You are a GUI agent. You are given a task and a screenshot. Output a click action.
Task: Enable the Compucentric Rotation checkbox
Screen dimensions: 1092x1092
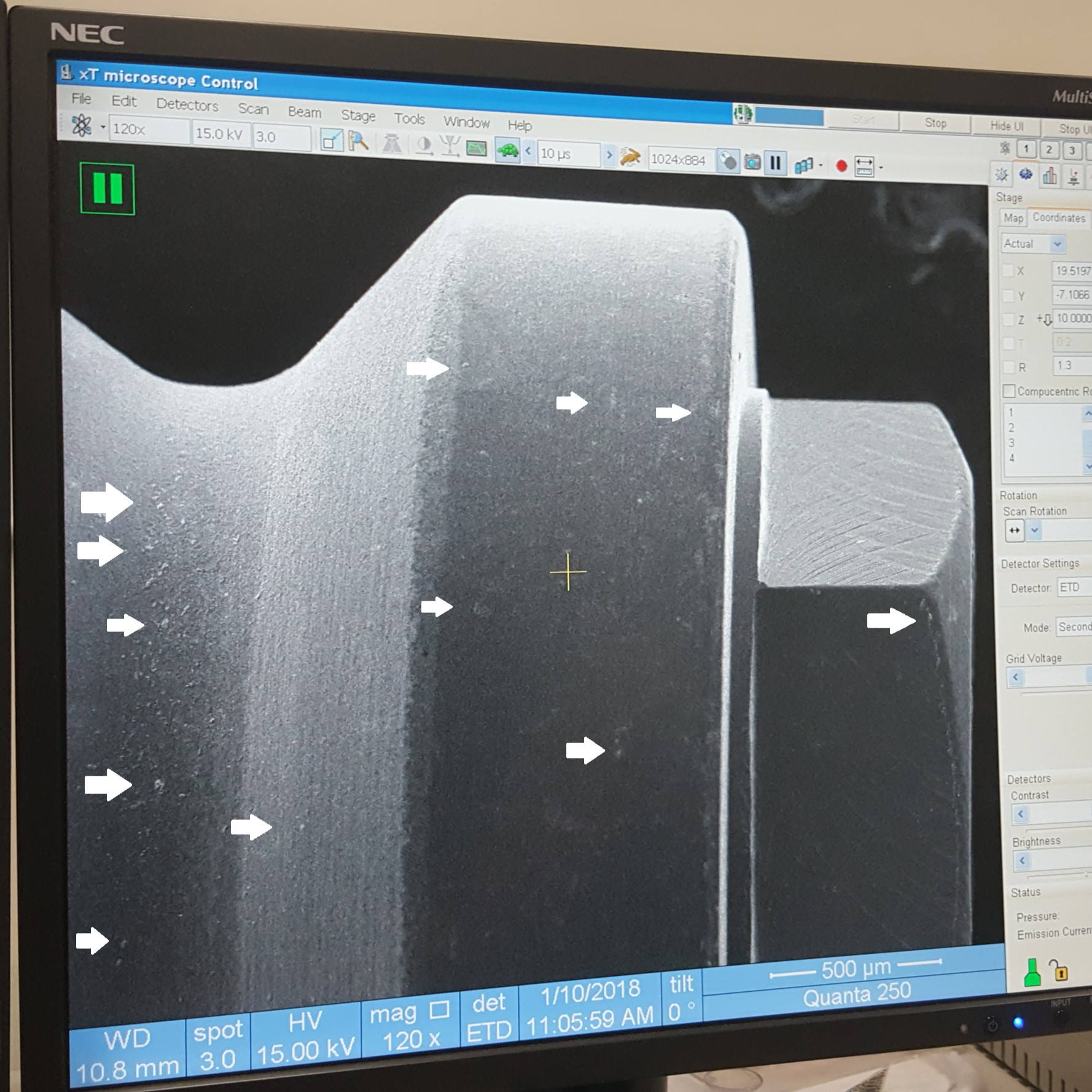coord(1008,391)
